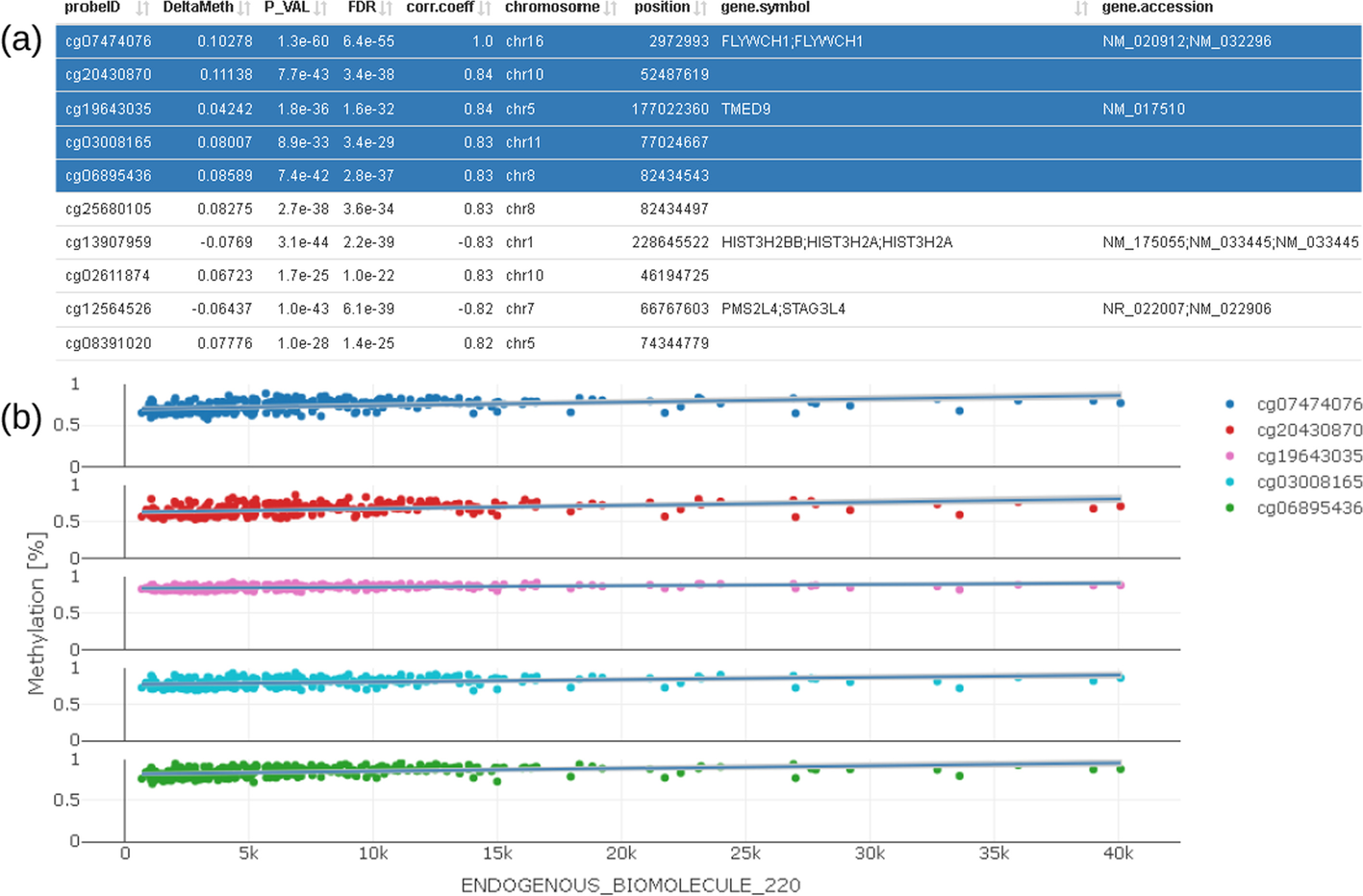1363x896 pixels.
Task: Click red legend marker for cg20430870
Action: point(1230,430)
